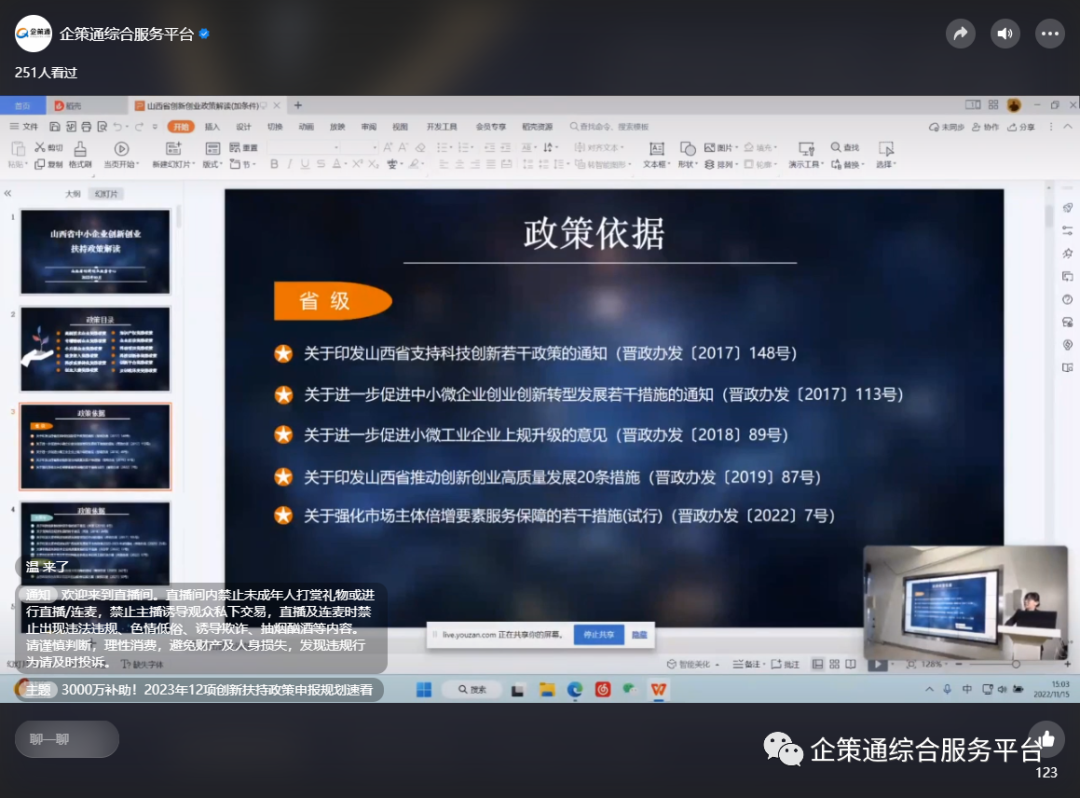
Task: Select the 政策目录 slide 2 thumbnail
Action: [95, 349]
